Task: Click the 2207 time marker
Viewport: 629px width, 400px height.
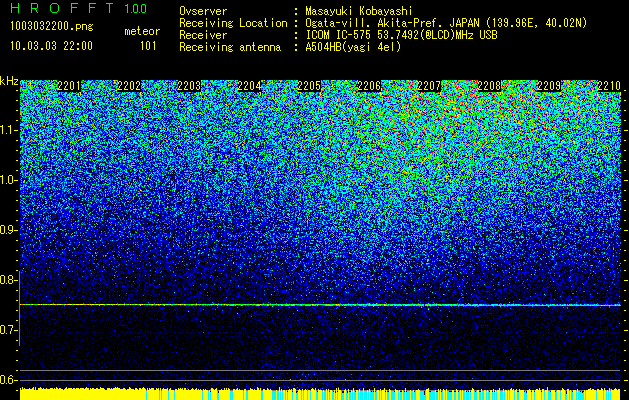Action: (429, 86)
